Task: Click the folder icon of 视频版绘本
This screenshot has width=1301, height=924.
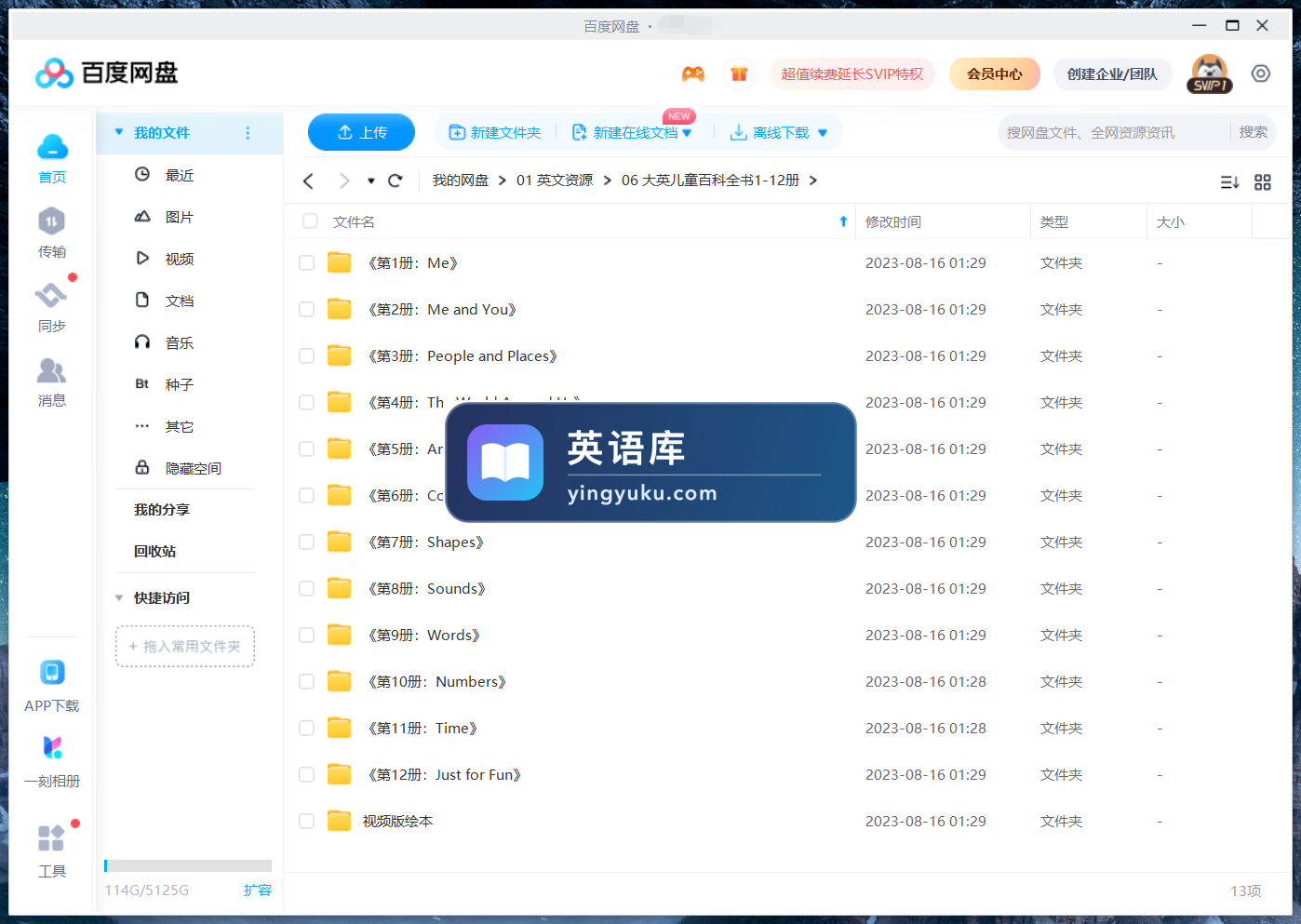Action: click(x=340, y=821)
